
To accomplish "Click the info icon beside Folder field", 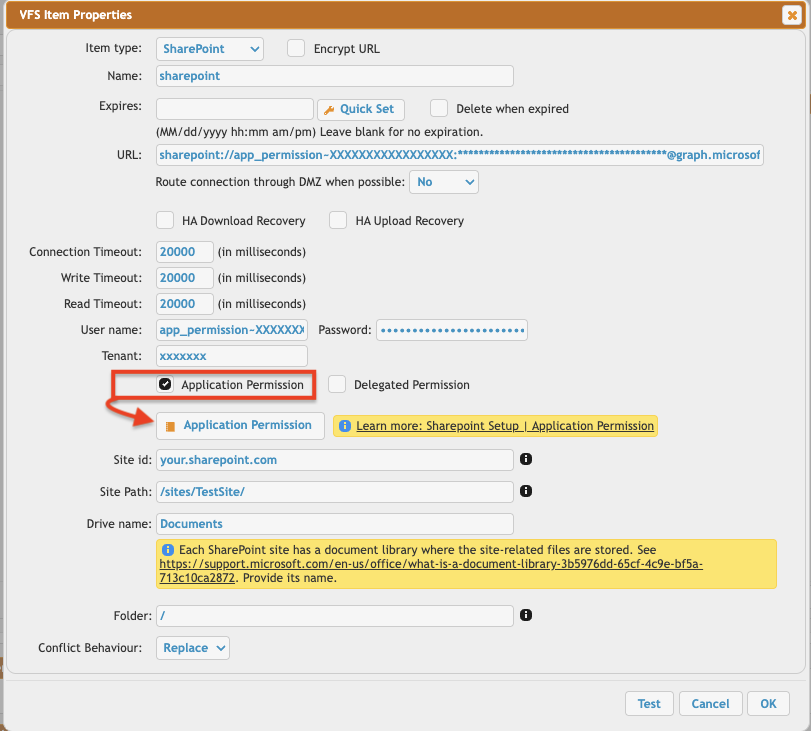I will (x=525, y=615).
